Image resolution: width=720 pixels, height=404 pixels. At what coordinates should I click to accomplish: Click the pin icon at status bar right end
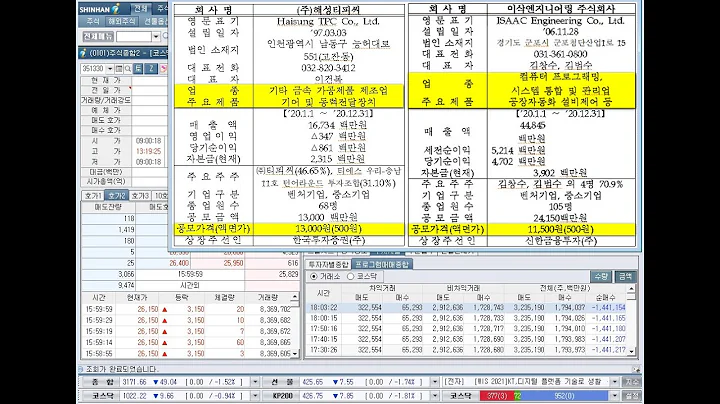(x=636, y=369)
